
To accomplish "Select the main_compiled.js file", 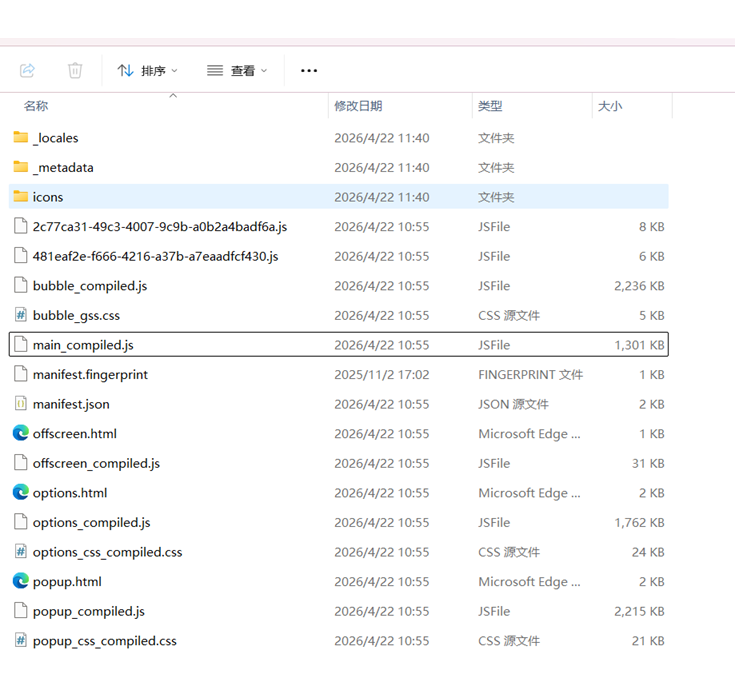I will (83, 345).
